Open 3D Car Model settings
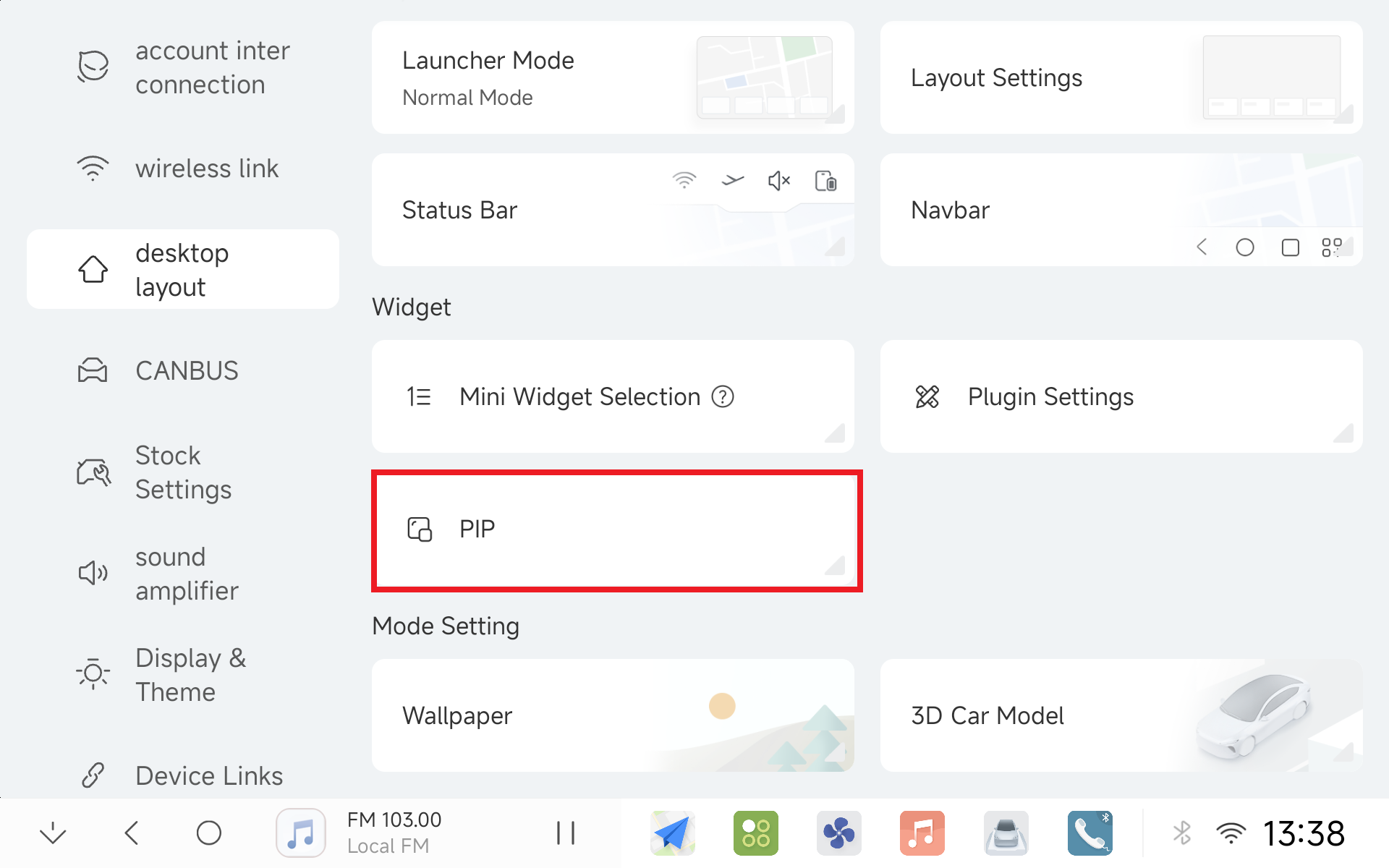 point(1121,715)
